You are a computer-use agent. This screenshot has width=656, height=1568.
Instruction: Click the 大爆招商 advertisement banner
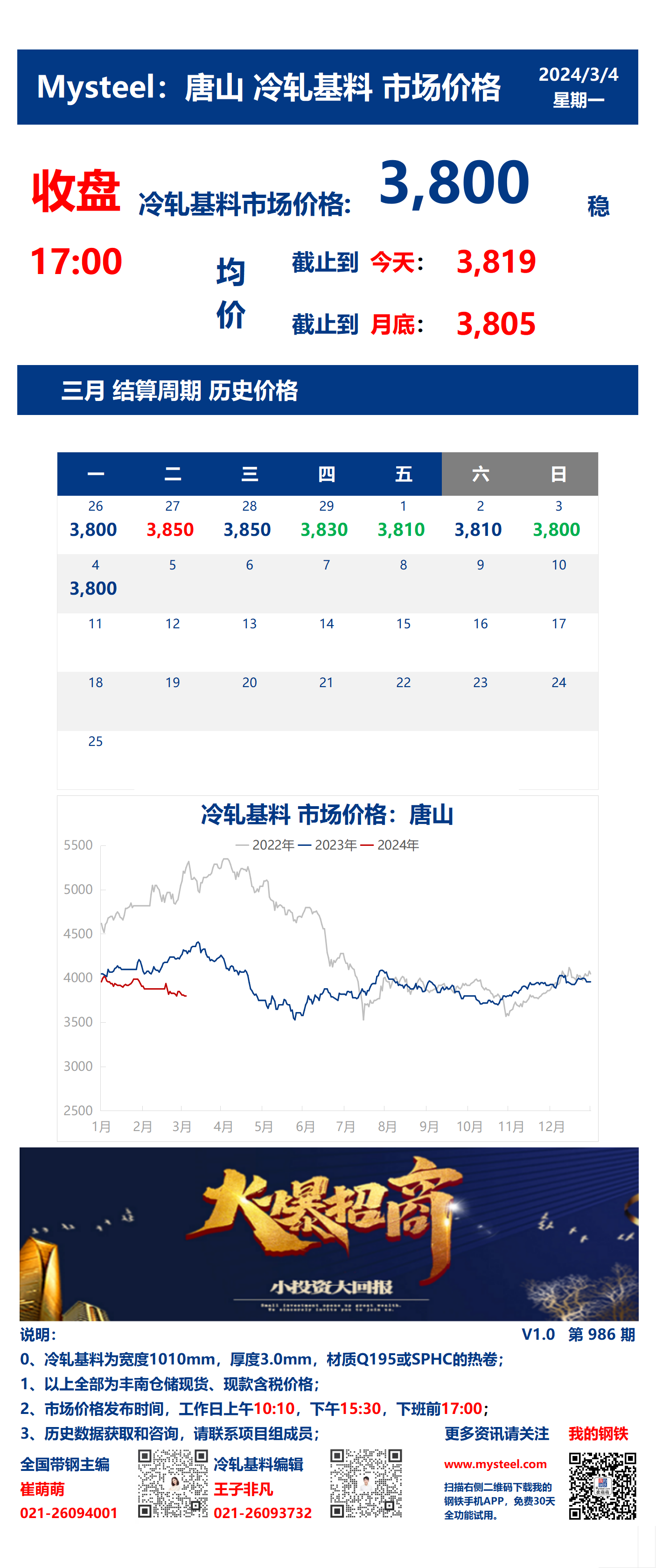[328, 1234]
